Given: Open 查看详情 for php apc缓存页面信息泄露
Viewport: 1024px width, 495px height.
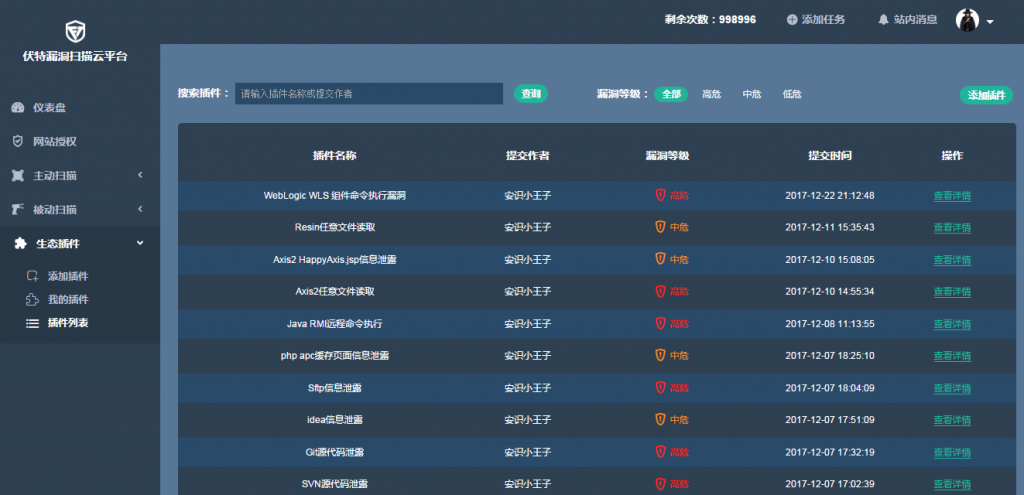Looking at the screenshot, I should [x=952, y=356].
